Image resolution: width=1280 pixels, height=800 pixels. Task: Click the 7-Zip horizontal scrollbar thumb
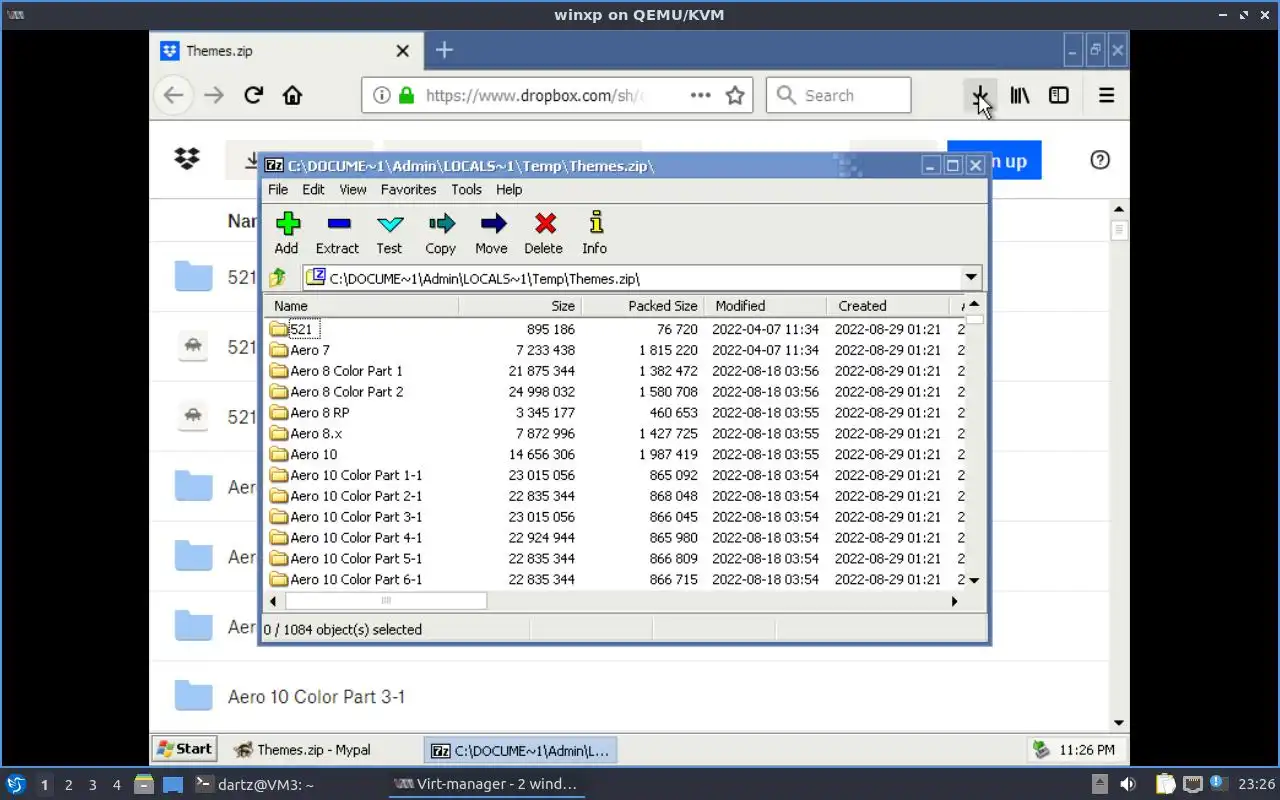click(386, 601)
